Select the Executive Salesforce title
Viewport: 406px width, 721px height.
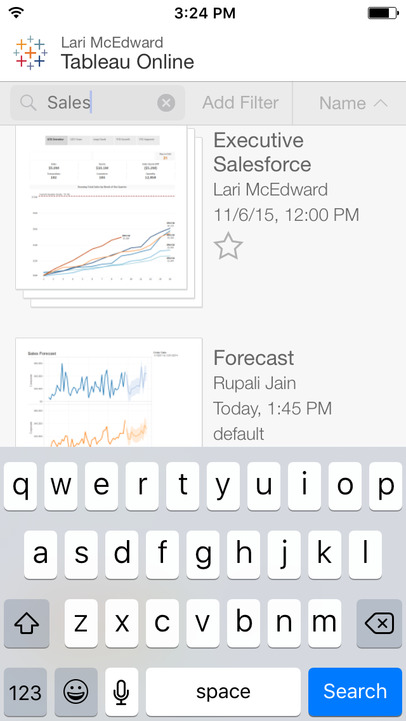pyautogui.click(x=263, y=152)
